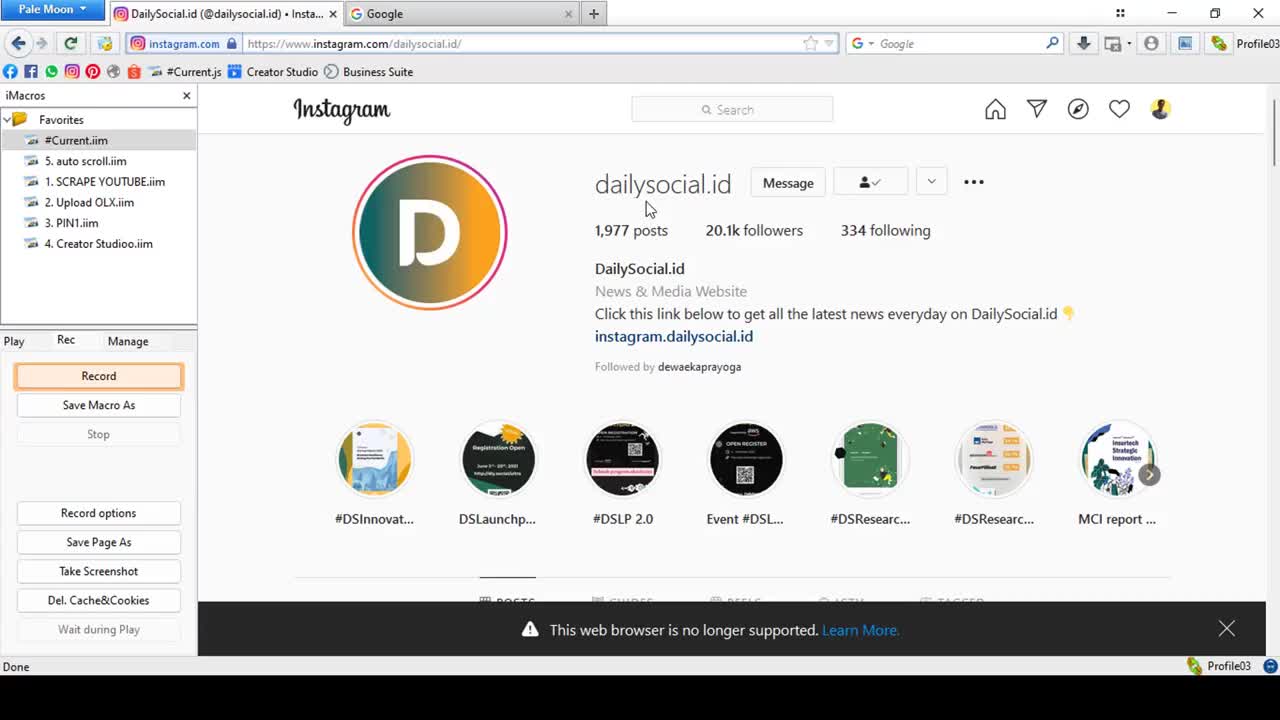The image size is (1280, 720).
Task: Close the iMacros sidebar panel
Action: 186,96
